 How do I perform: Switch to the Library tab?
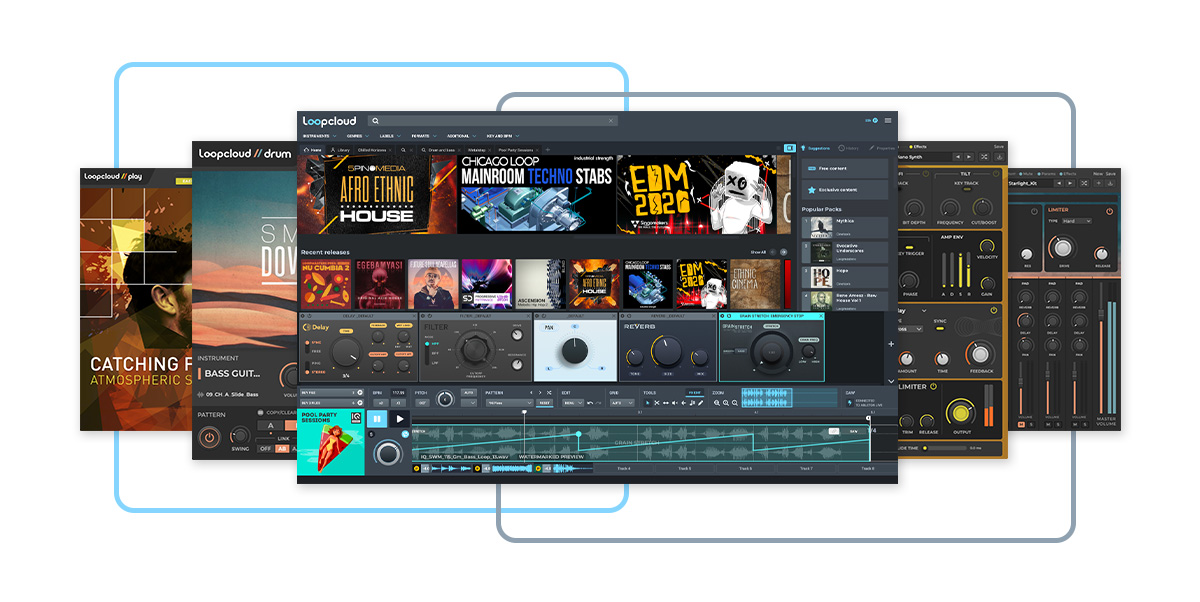coord(341,149)
